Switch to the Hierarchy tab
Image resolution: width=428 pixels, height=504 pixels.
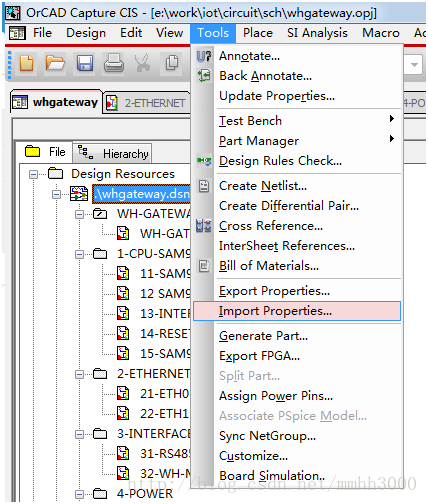(113, 153)
